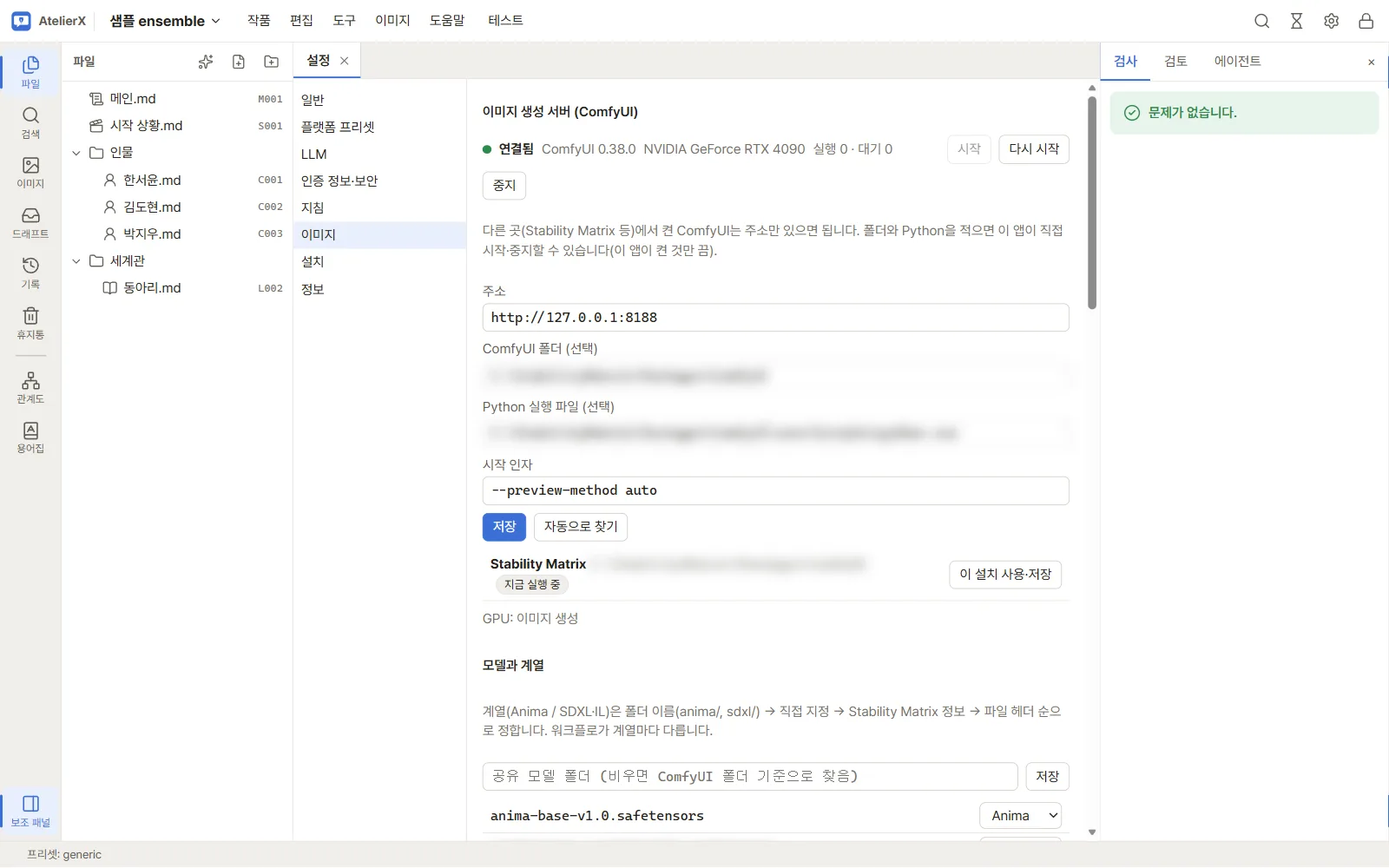Image resolution: width=1389 pixels, height=868 pixels.
Task: Click the settings pane vertical scrollbar
Action: pyautogui.click(x=1092, y=201)
